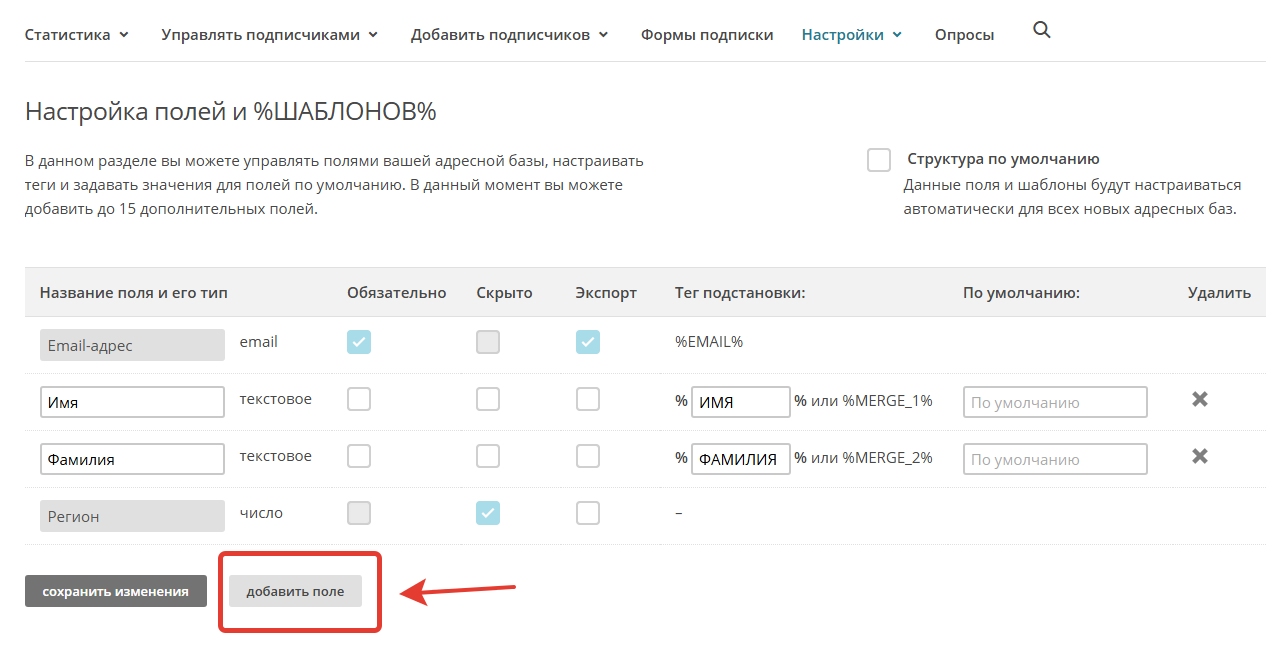
Task: Enable the Структура по умолчанию checkbox
Action: 879,160
